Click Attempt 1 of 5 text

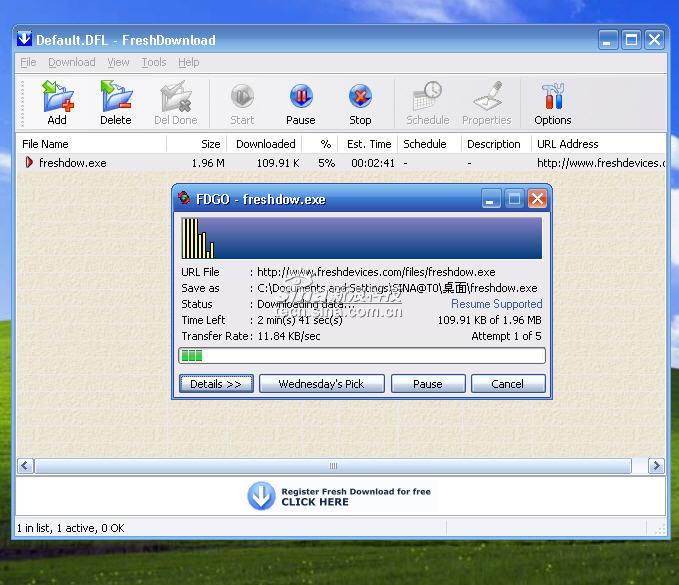(506, 336)
